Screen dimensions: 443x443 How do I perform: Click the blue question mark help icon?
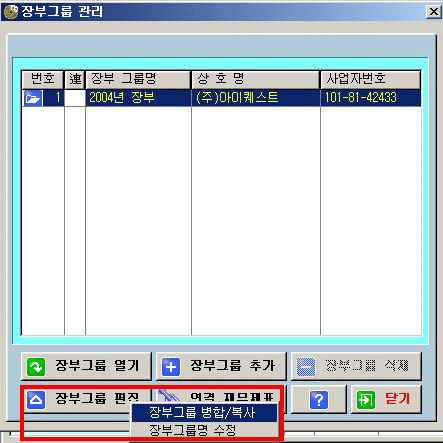pos(319,400)
